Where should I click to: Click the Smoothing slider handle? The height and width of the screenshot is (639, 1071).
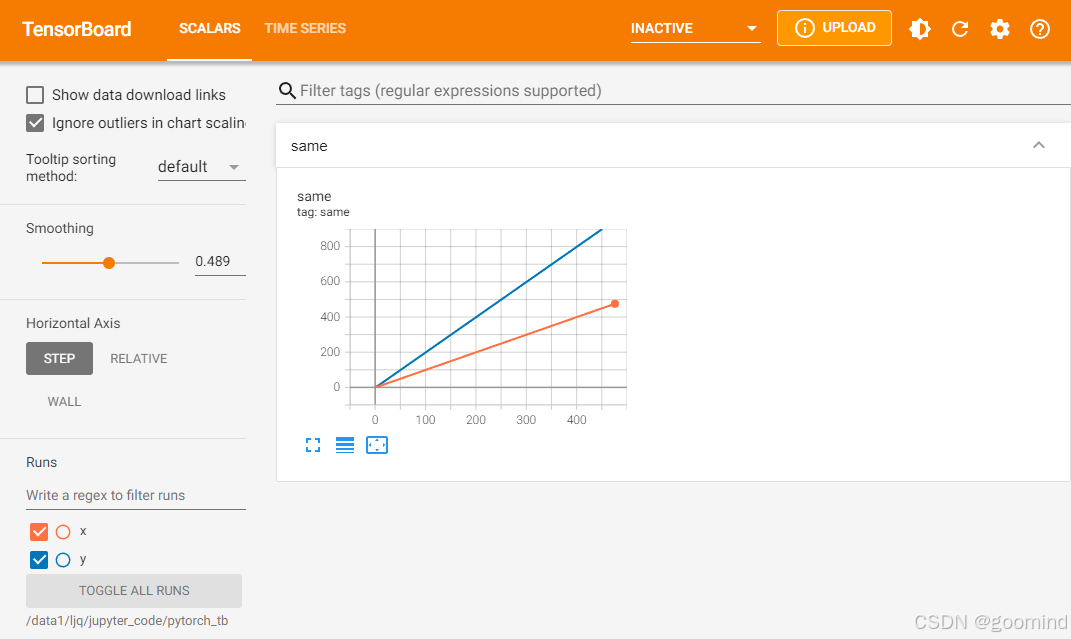109,263
